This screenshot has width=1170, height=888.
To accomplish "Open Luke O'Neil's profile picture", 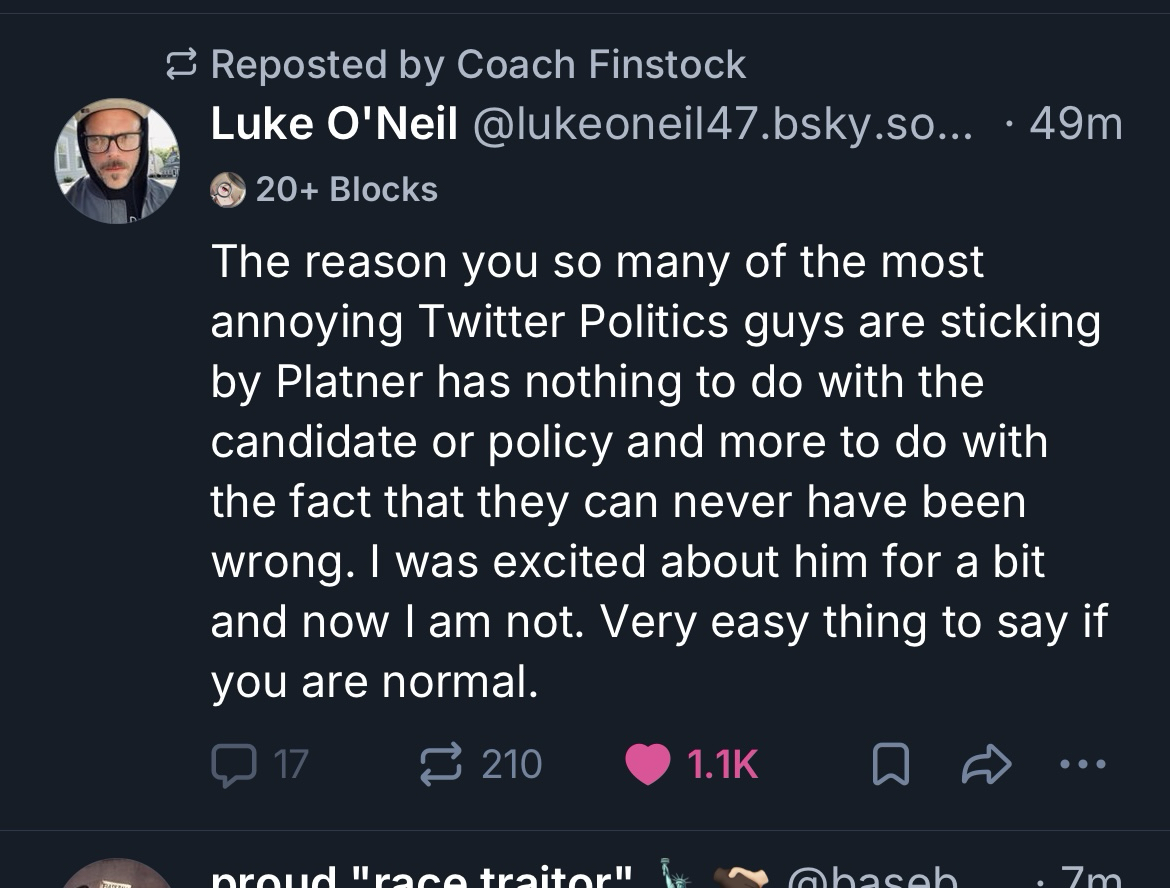I will [x=116, y=160].
